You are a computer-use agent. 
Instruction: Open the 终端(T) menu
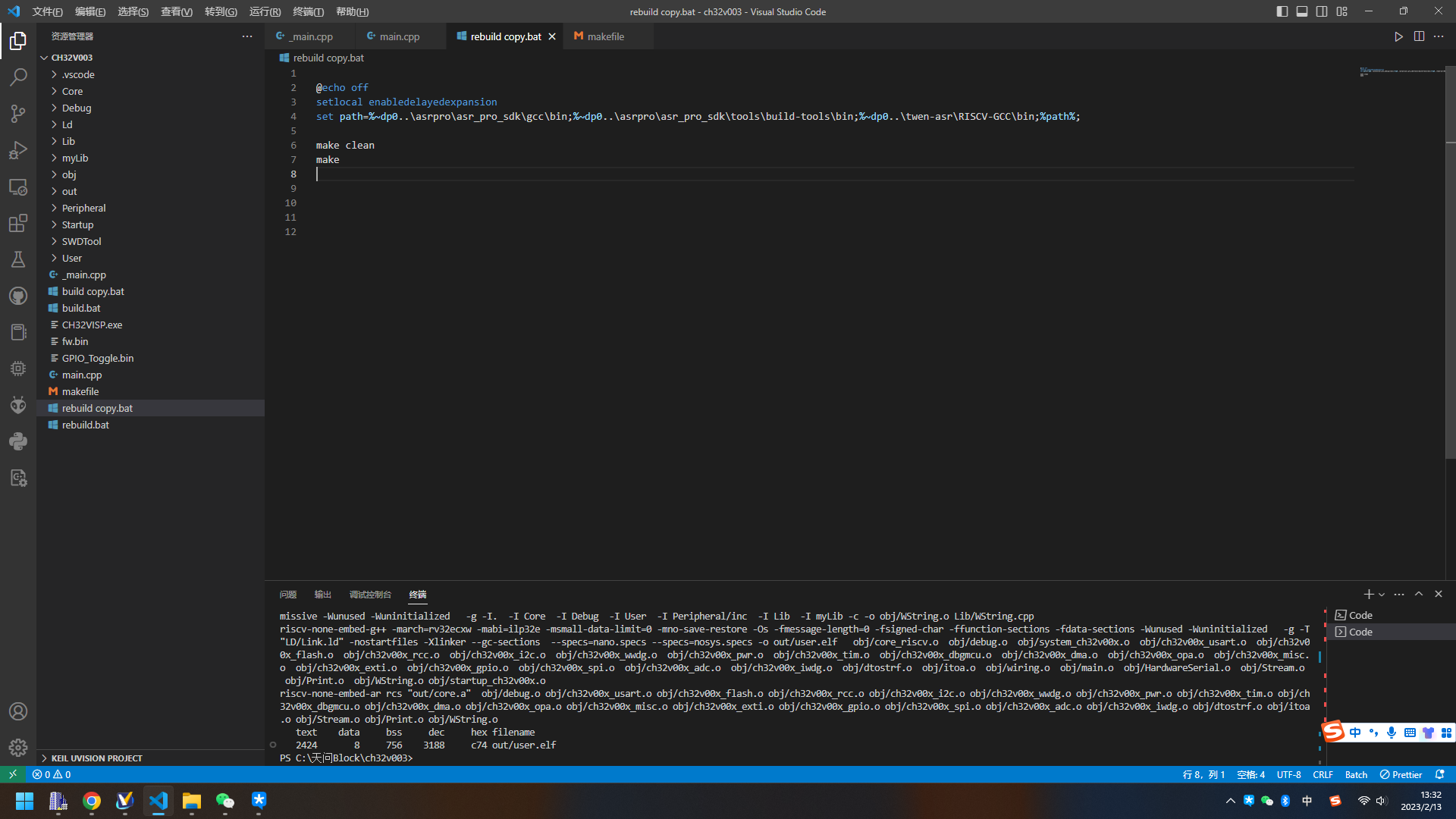[x=308, y=11]
